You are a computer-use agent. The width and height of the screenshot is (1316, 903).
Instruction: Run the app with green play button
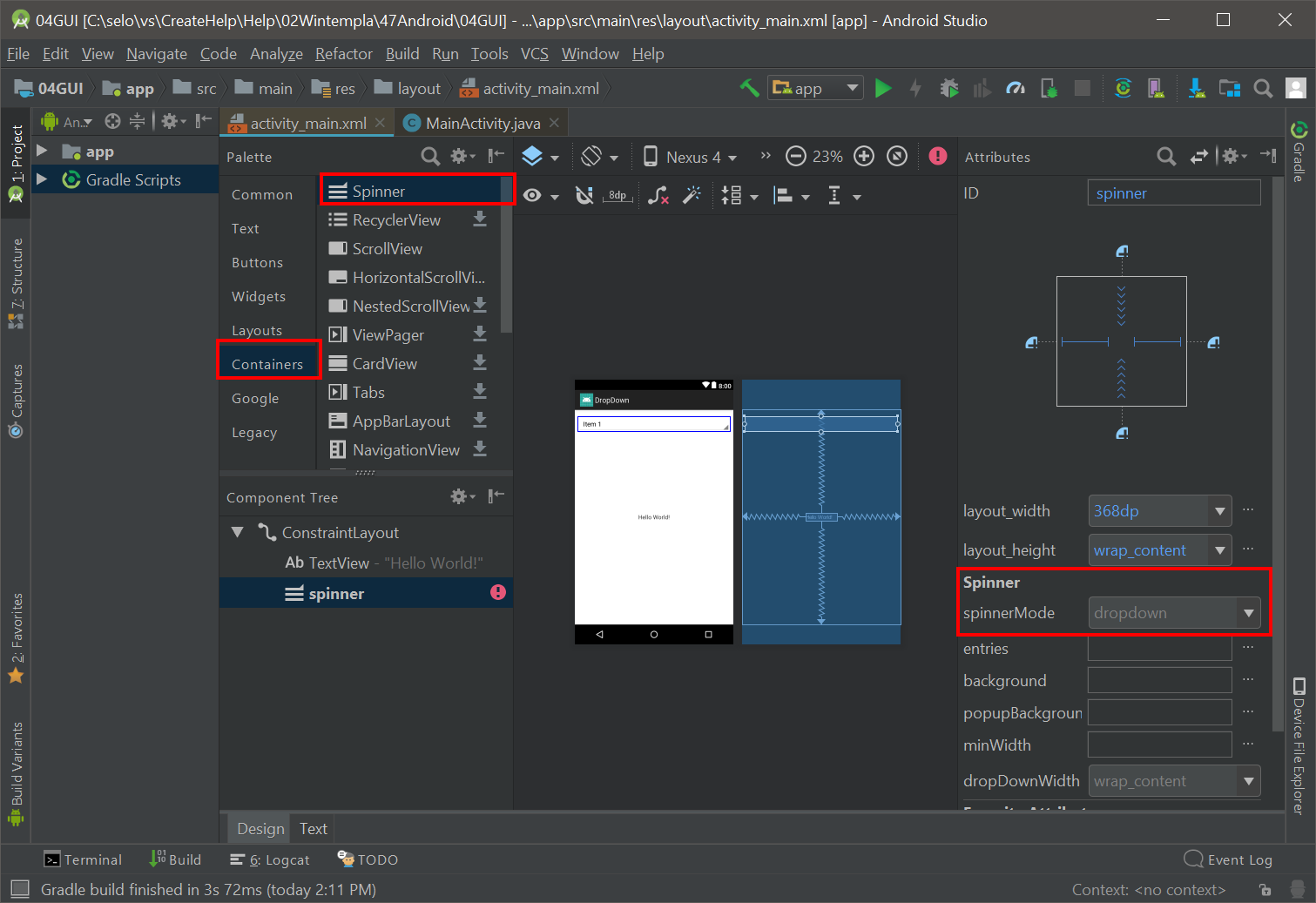click(883, 88)
